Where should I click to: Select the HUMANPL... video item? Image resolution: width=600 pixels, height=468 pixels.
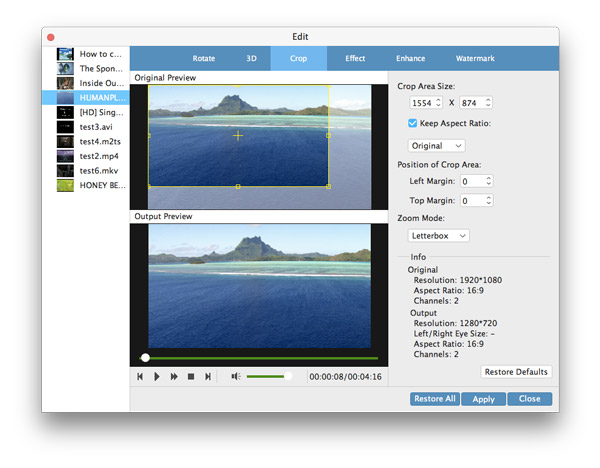tap(86, 98)
